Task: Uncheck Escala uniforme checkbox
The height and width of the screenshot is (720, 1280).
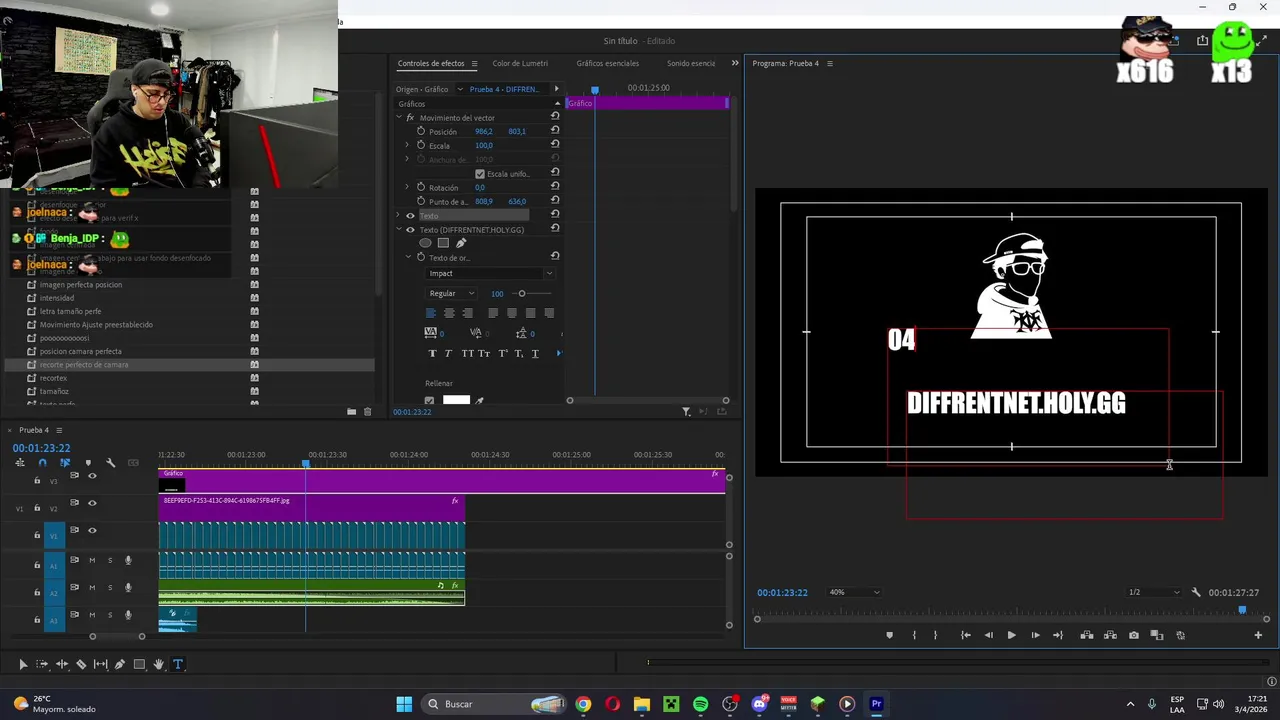Action: pyautogui.click(x=480, y=174)
